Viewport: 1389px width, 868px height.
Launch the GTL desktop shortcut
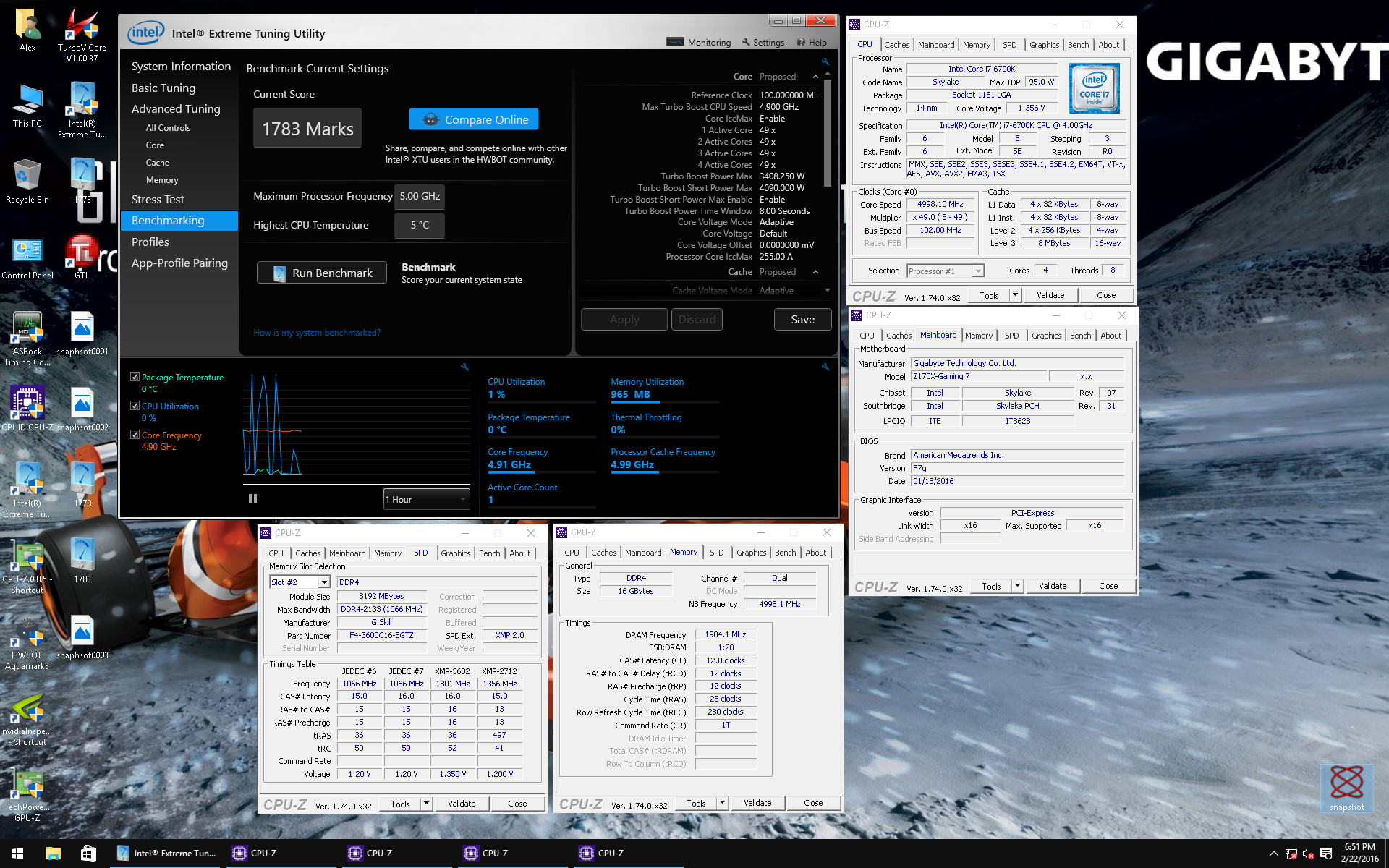tap(82, 258)
